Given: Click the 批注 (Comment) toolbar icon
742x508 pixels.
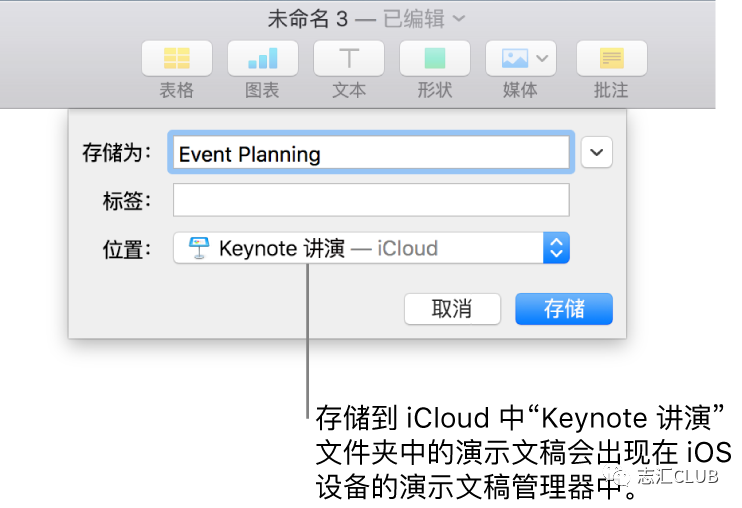Looking at the screenshot, I should tap(611, 59).
